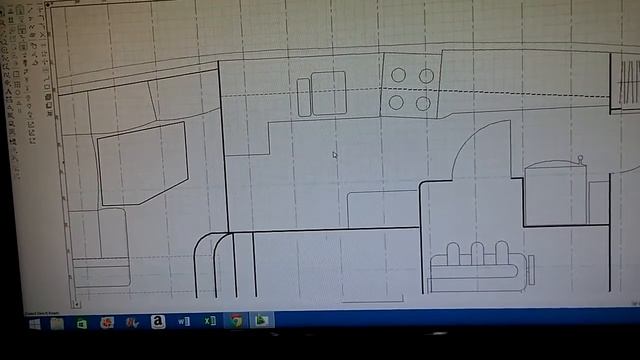This screenshot has height=360, width=640.
Task: Open Microsoft Excel from the taskbar
Action: pyautogui.click(x=210, y=321)
